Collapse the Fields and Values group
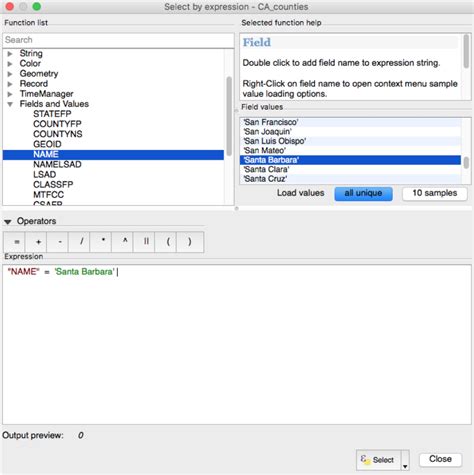Viewport: 474px width, 475px height. tap(10, 104)
